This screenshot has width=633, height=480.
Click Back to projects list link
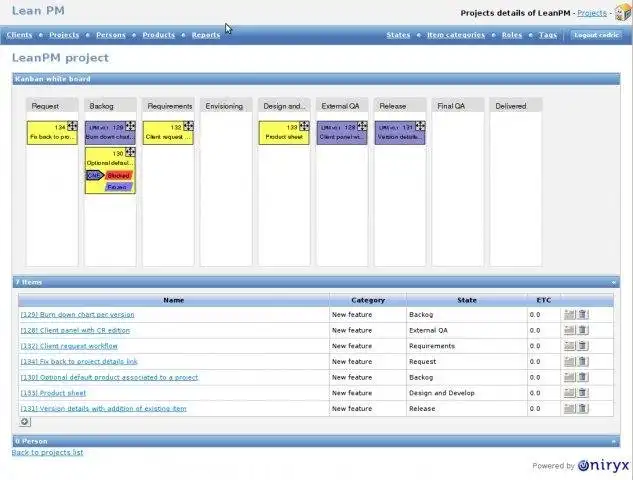point(47,453)
